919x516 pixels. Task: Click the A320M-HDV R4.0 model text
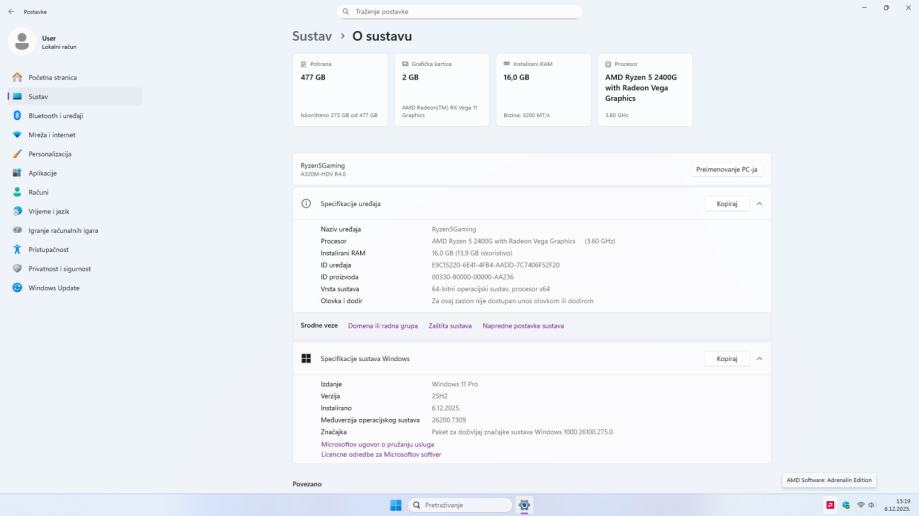(x=323, y=174)
